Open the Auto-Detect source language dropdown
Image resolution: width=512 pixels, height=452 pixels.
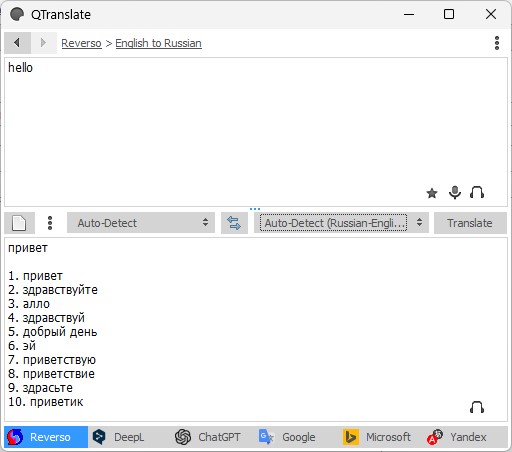point(141,223)
